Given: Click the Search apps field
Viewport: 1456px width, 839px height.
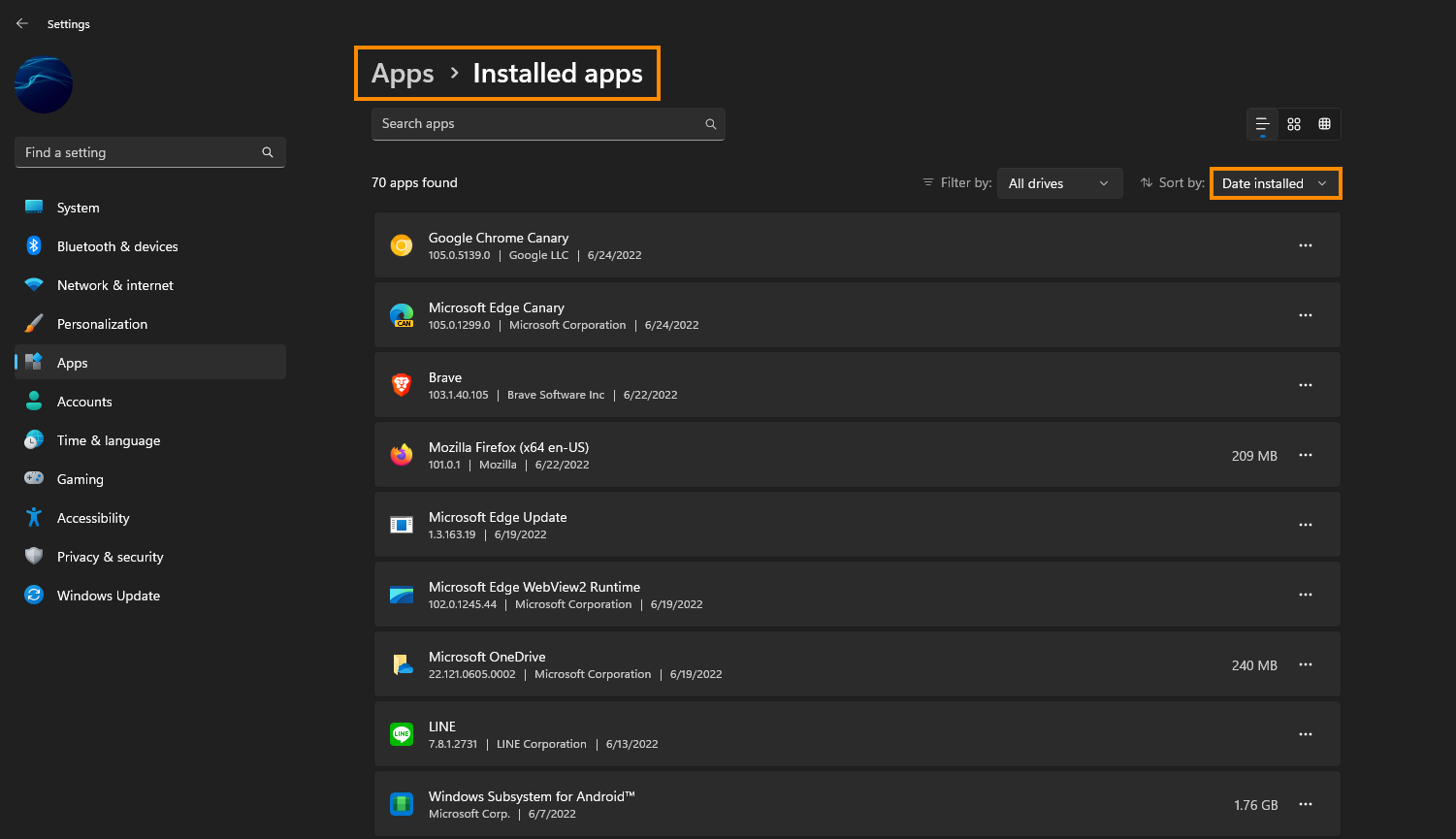Looking at the screenshot, I should pos(548,124).
